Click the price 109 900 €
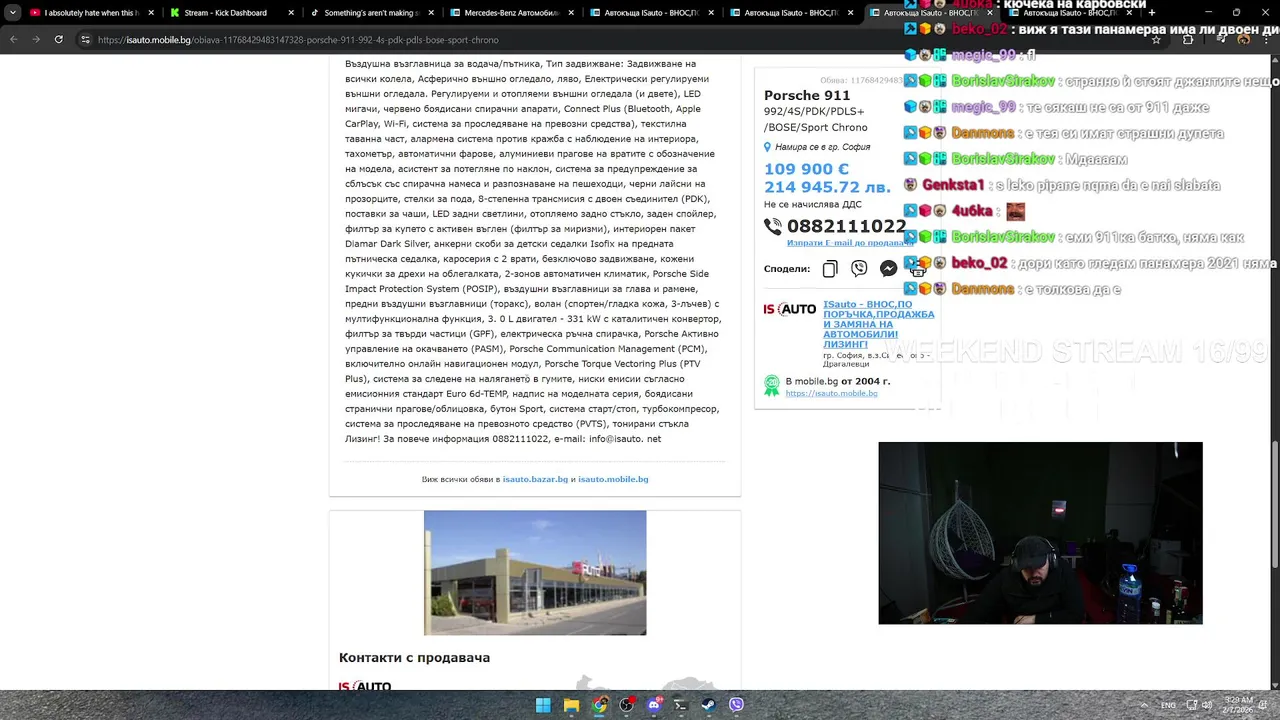This screenshot has width=1280, height=720. [806, 170]
